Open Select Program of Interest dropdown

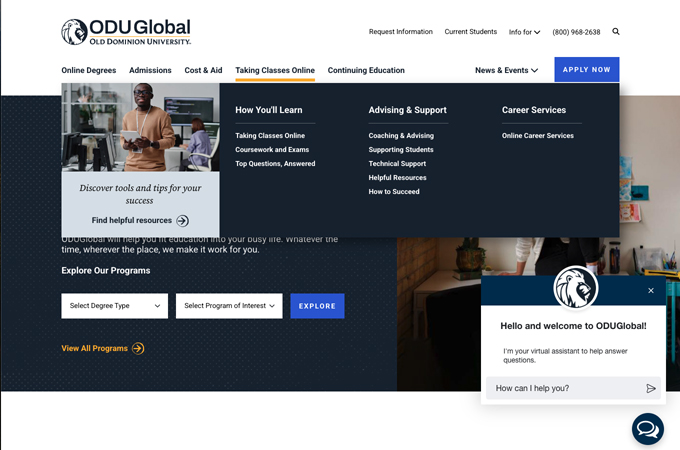(229, 306)
